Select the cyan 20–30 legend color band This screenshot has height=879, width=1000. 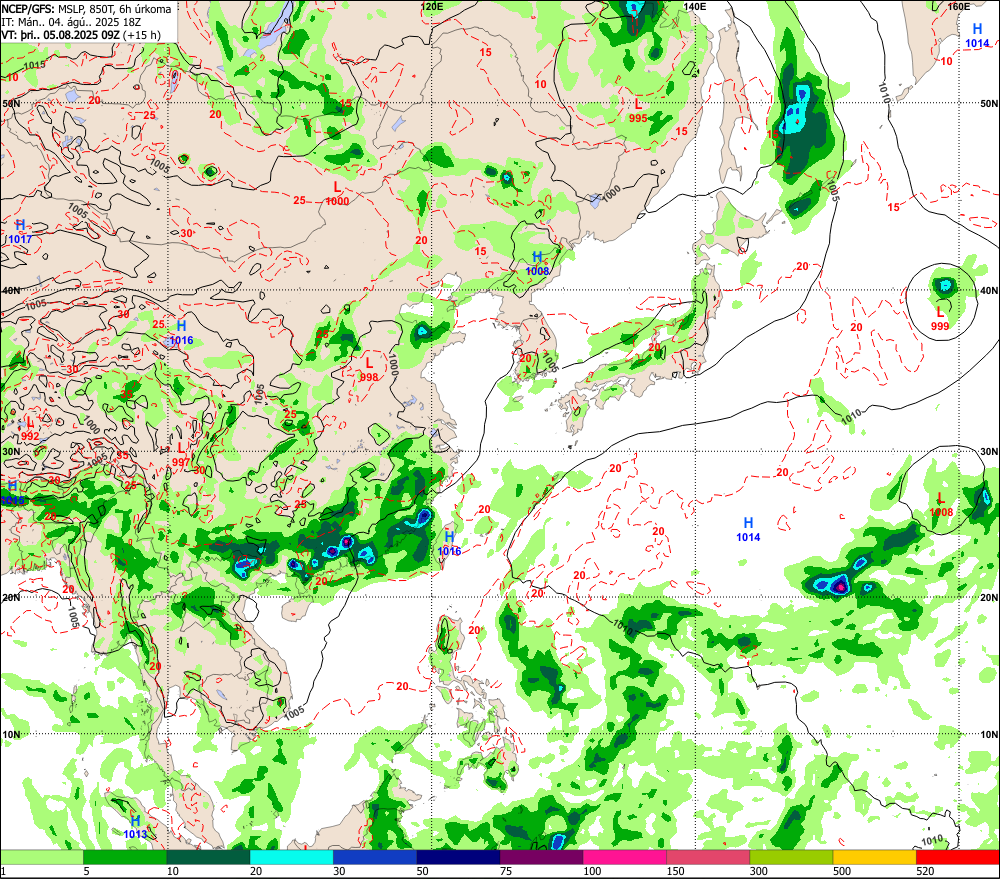click(x=291, y=857)
